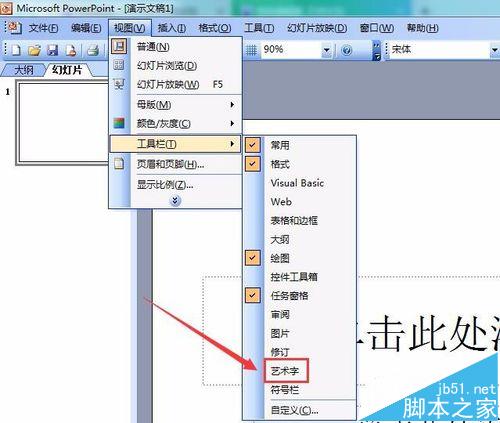Image resolution: width=500 pixels, height=423 pixels.
Task: Toggle the 绘图 toolbar checkmark
Action: coord(252,258)
